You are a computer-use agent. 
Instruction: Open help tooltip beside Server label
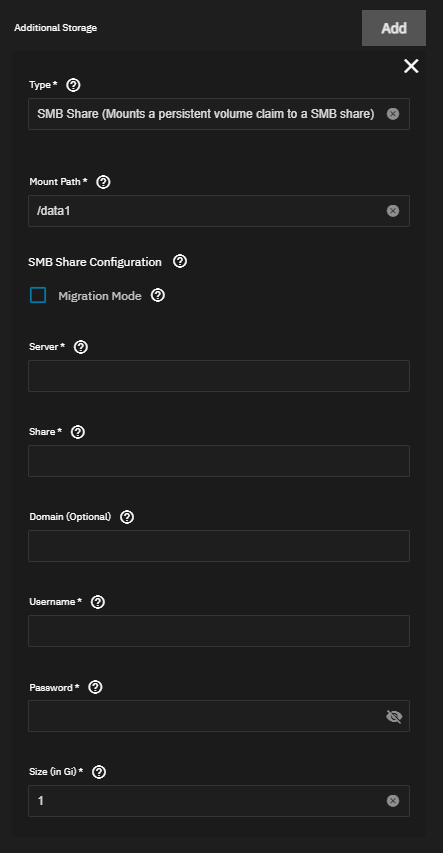point(81,347)
